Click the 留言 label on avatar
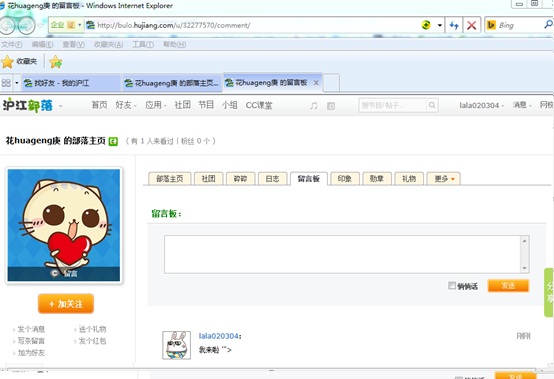Viewport: 554px width, 379px height. tap(71, 273)
